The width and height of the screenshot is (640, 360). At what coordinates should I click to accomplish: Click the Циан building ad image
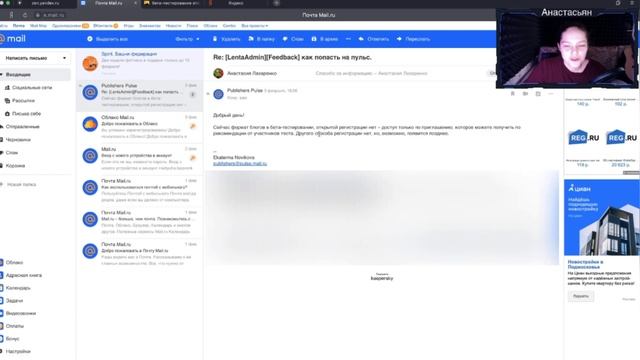coord(602,218)
